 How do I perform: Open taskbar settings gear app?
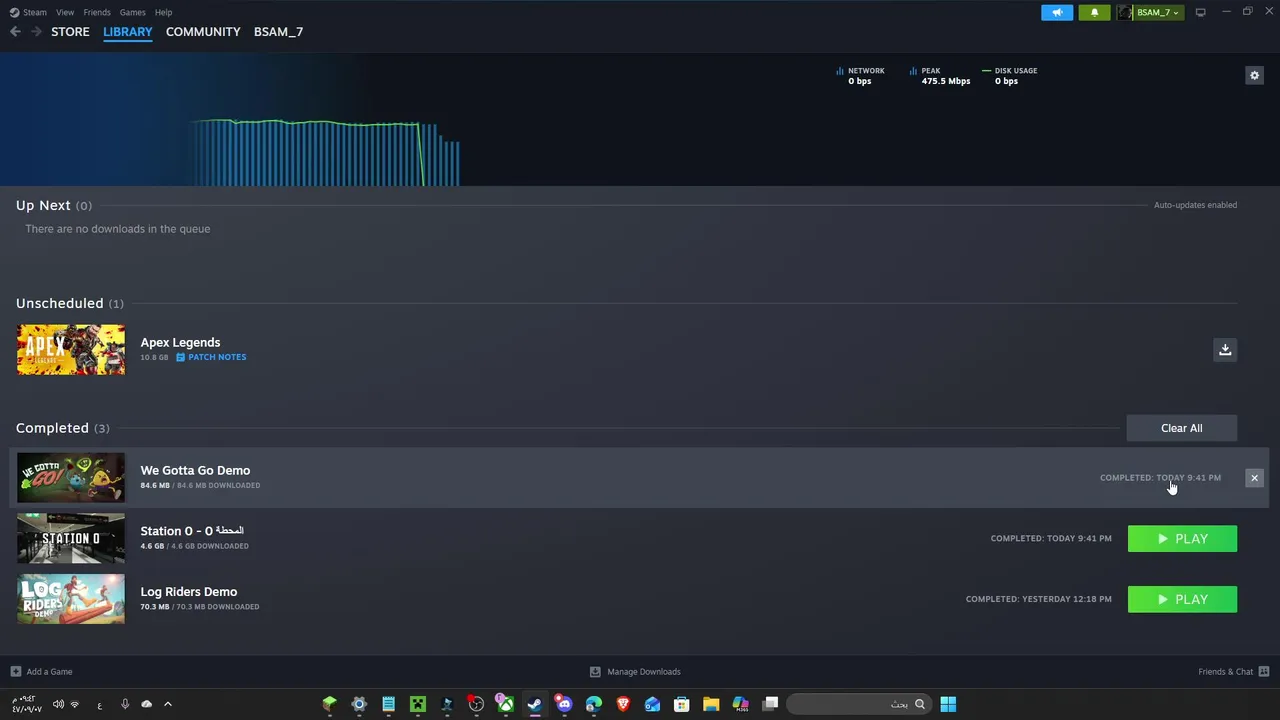tap(359, 704)
